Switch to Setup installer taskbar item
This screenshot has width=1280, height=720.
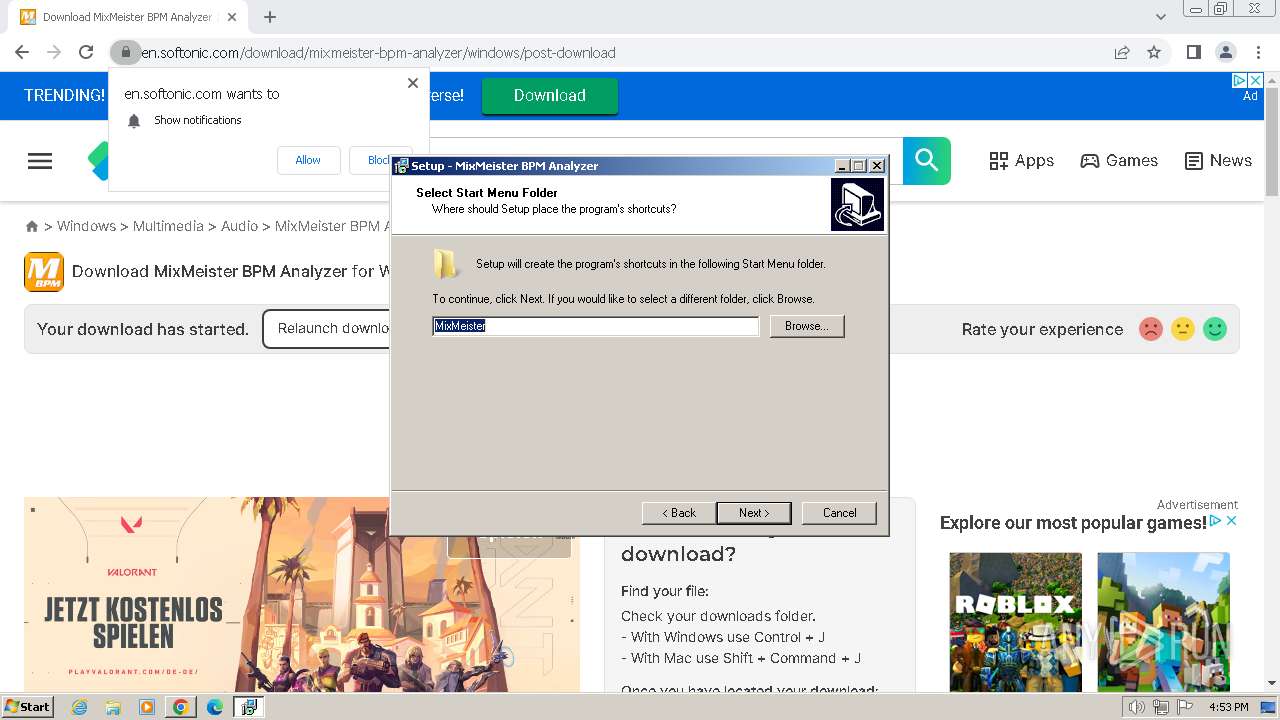(249, 707)
